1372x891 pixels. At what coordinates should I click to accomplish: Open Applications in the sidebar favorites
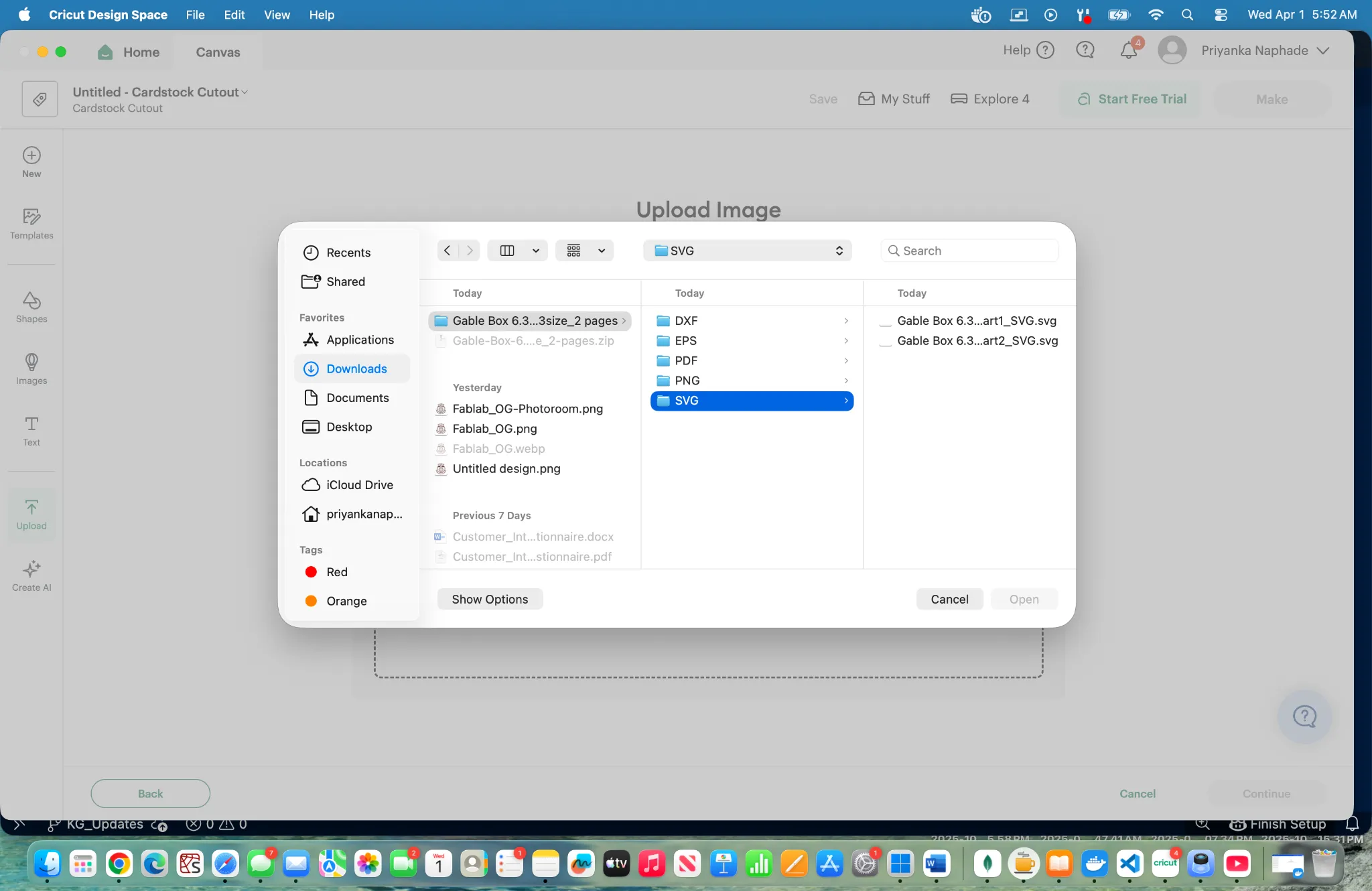351,340
